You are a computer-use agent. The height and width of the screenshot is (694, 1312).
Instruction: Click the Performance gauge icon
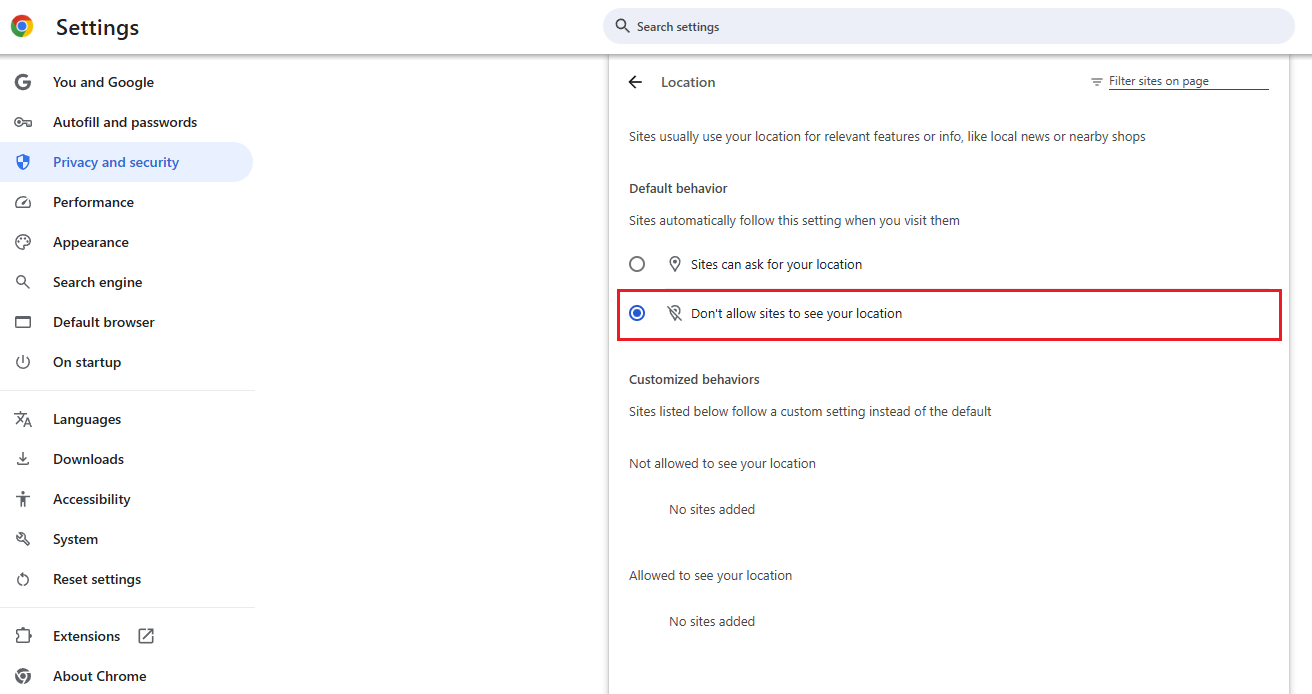click(x=23, y=202)
